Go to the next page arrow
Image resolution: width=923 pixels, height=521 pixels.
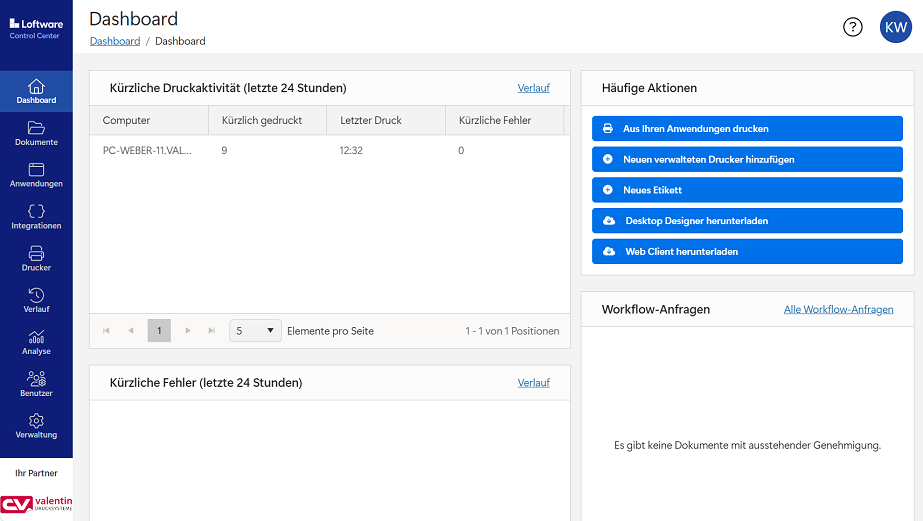(x=187, y=331)
